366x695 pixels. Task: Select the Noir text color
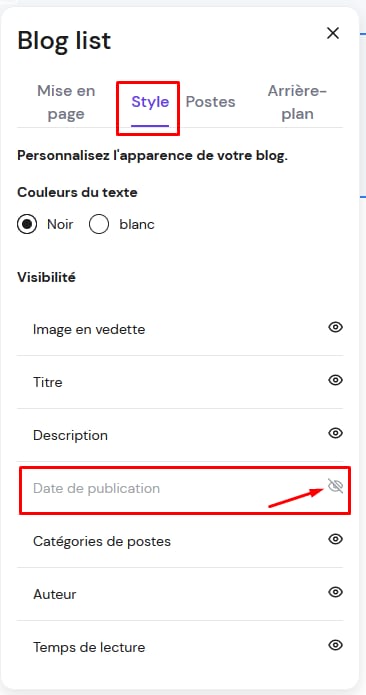27,225
